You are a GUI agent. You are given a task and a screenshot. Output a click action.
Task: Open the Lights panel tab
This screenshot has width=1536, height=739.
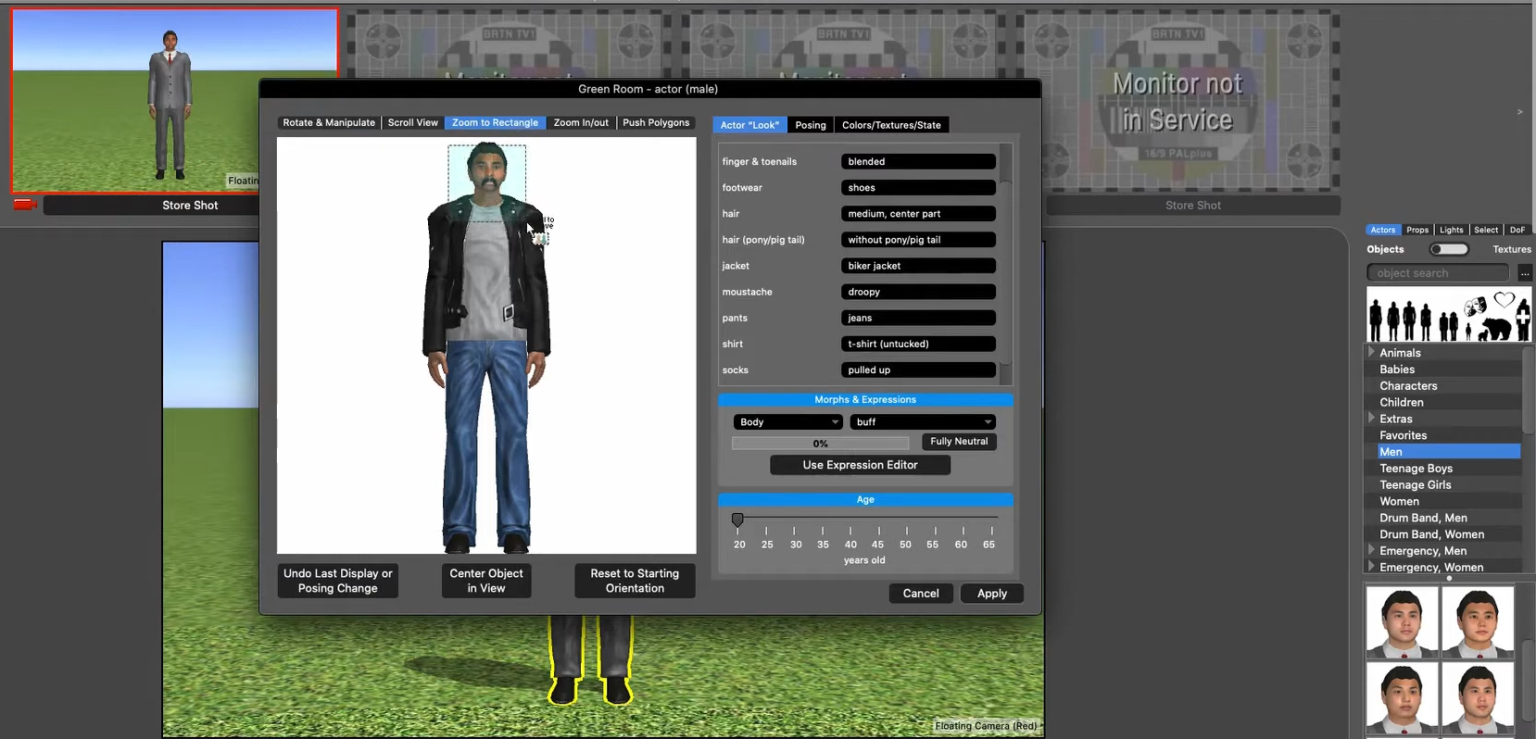point(1451,229)
